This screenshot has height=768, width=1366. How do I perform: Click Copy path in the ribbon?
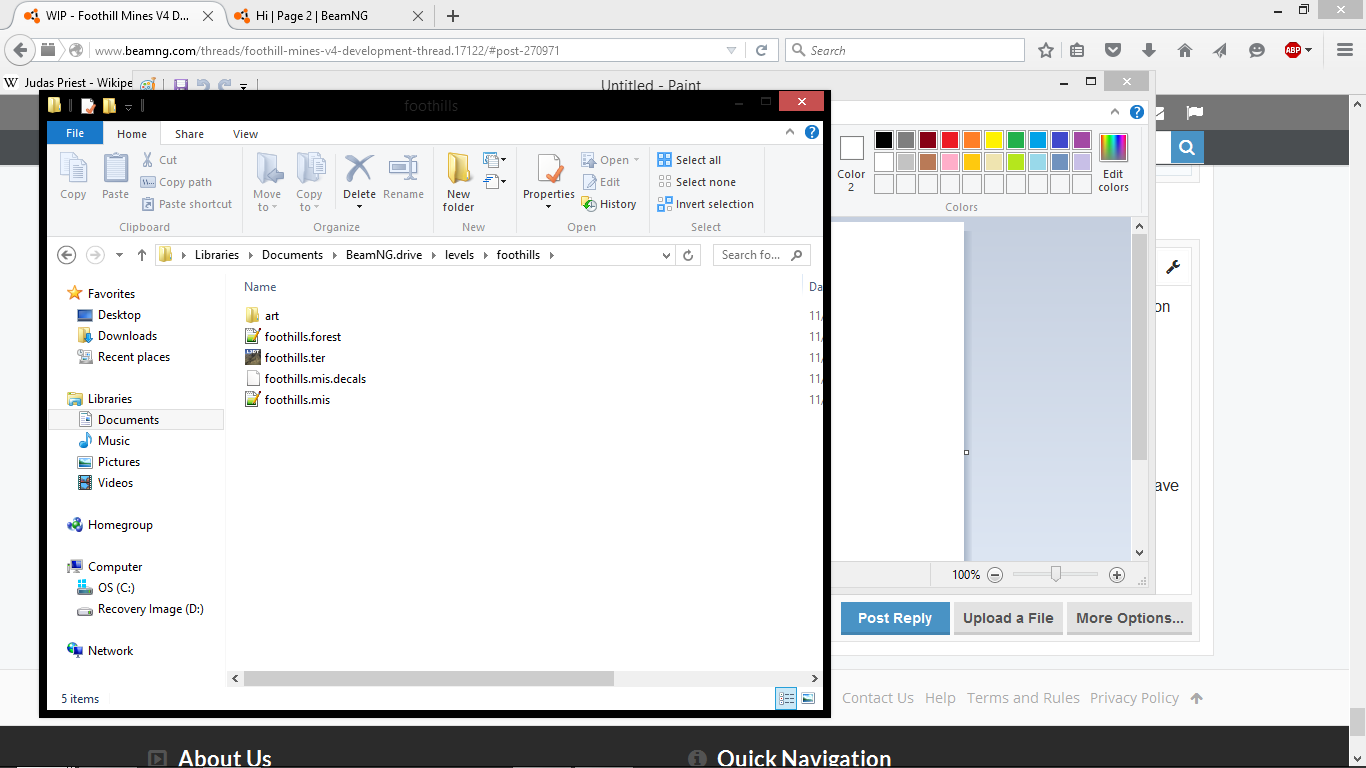pyautogui.click(x=176, y=182)
